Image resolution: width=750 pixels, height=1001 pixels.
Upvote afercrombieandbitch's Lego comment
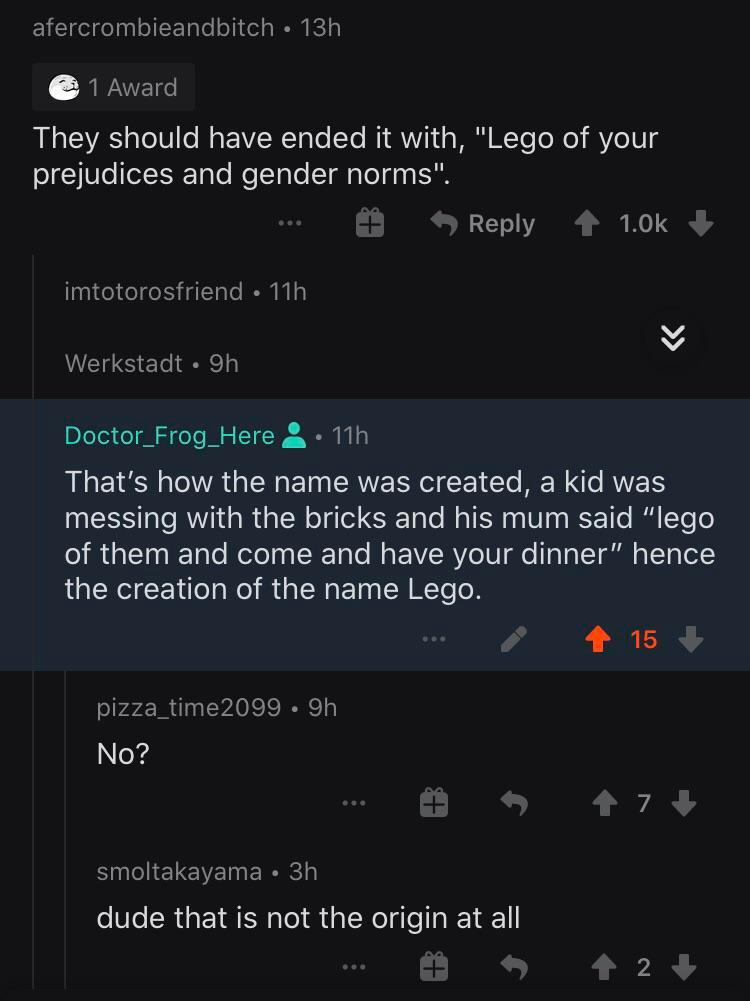[x=589, y=223]
